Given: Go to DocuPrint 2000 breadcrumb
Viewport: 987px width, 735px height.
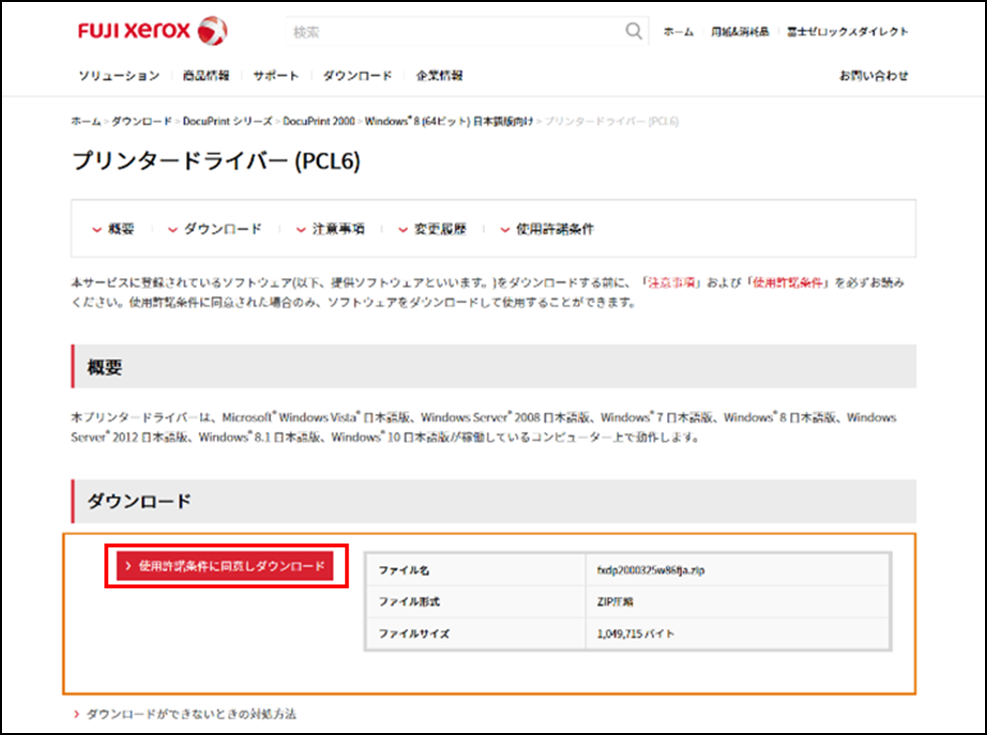Looking at the screenshot, I should click(x=319, y=121).
